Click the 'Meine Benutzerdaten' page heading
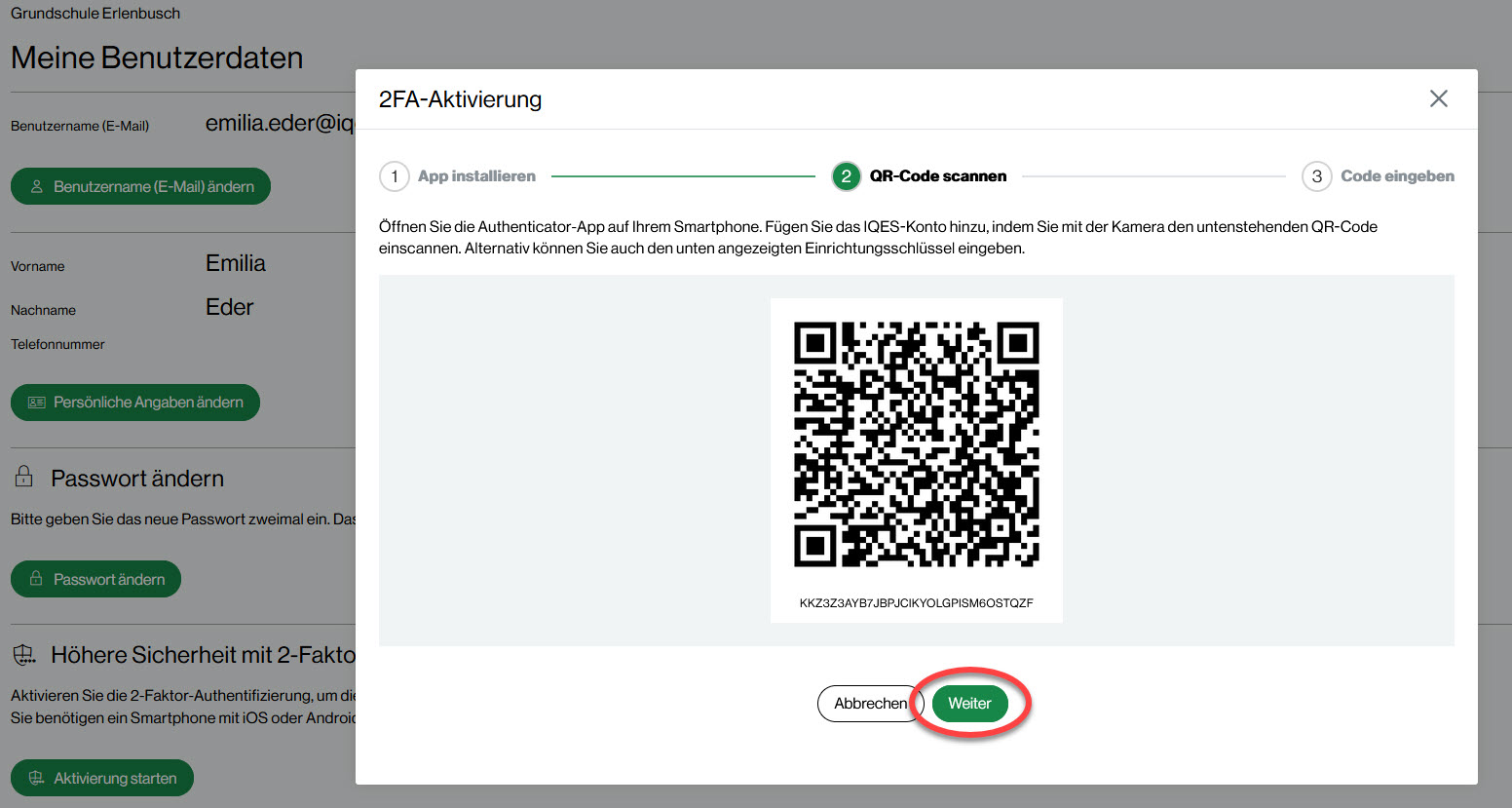Screen dimensions: 1512x808 pos(157,58)
